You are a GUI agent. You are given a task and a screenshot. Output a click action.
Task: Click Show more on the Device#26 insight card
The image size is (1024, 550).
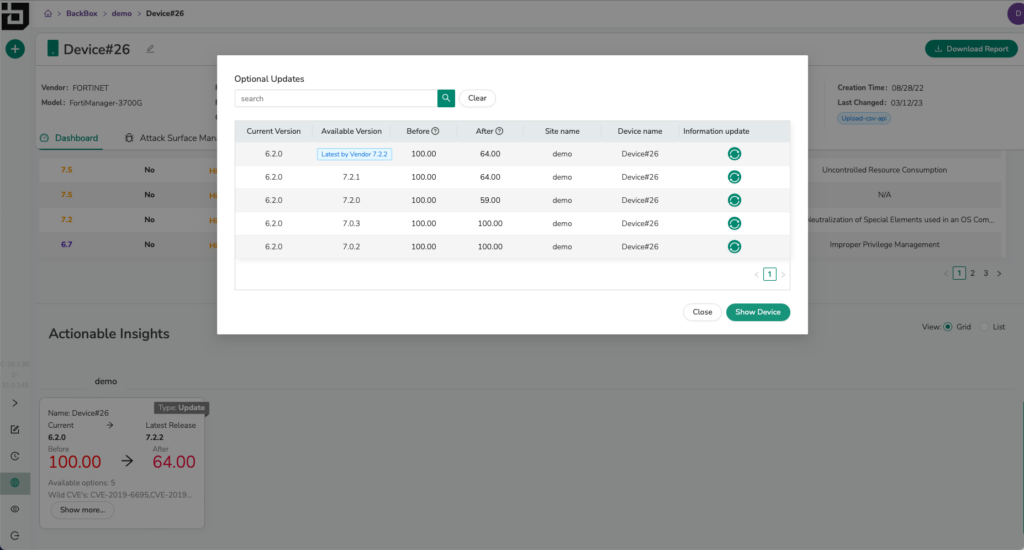coord(82,510)
